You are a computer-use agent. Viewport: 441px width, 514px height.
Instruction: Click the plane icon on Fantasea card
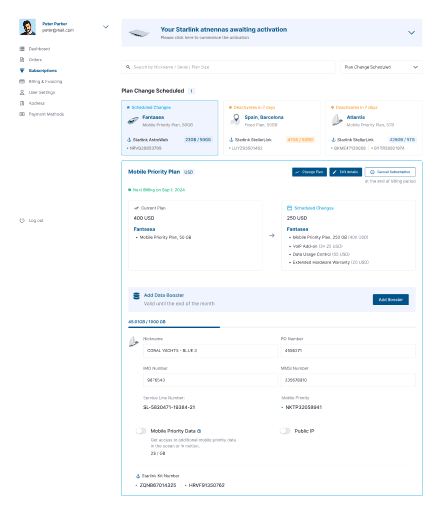click(133, 121)
